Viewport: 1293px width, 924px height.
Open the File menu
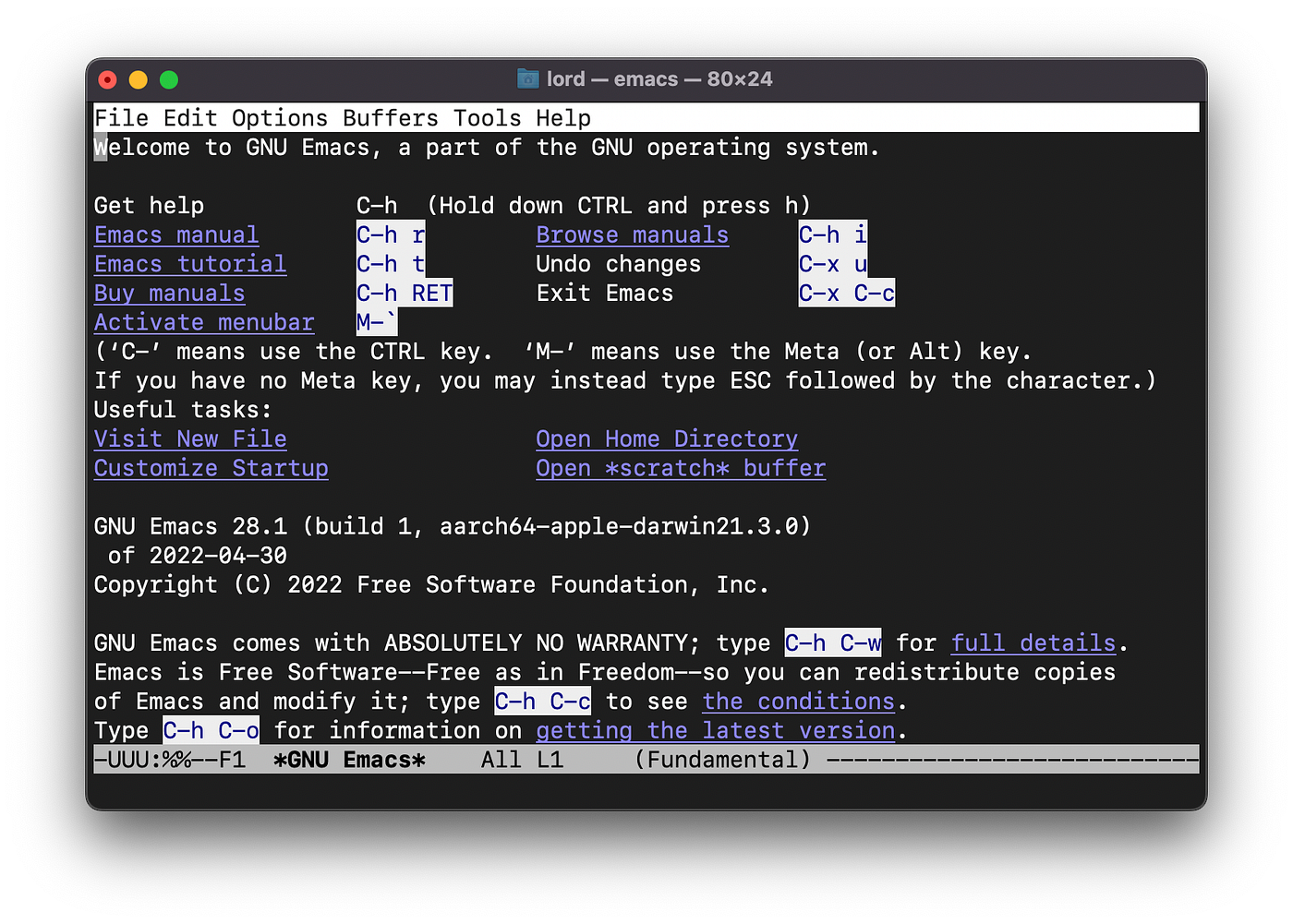click(121, 117)
